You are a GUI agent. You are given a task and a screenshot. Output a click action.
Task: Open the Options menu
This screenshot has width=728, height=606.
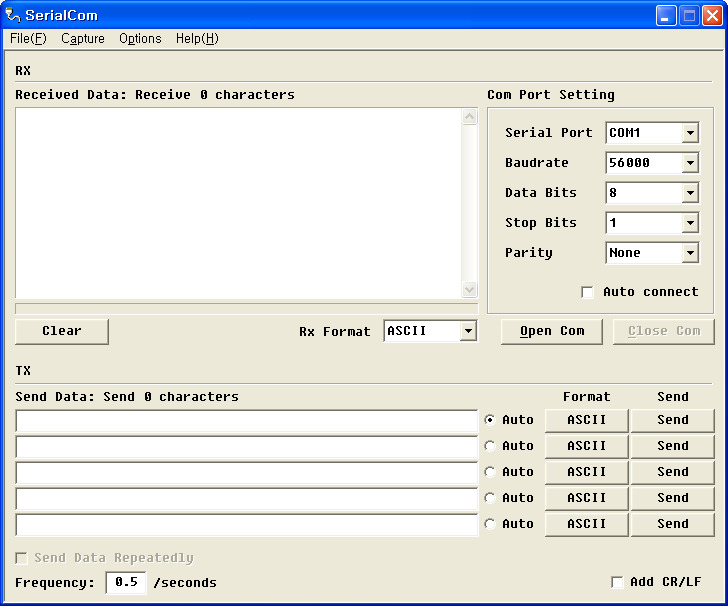pos(140,39)
